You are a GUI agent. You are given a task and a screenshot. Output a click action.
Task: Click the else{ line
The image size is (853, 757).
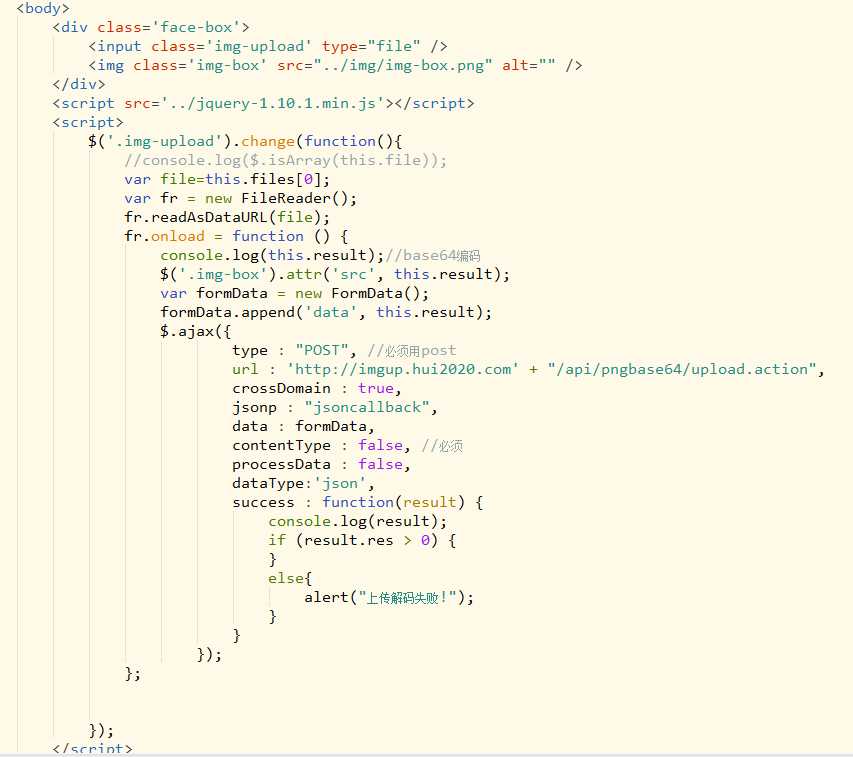(x=290, y=578)
